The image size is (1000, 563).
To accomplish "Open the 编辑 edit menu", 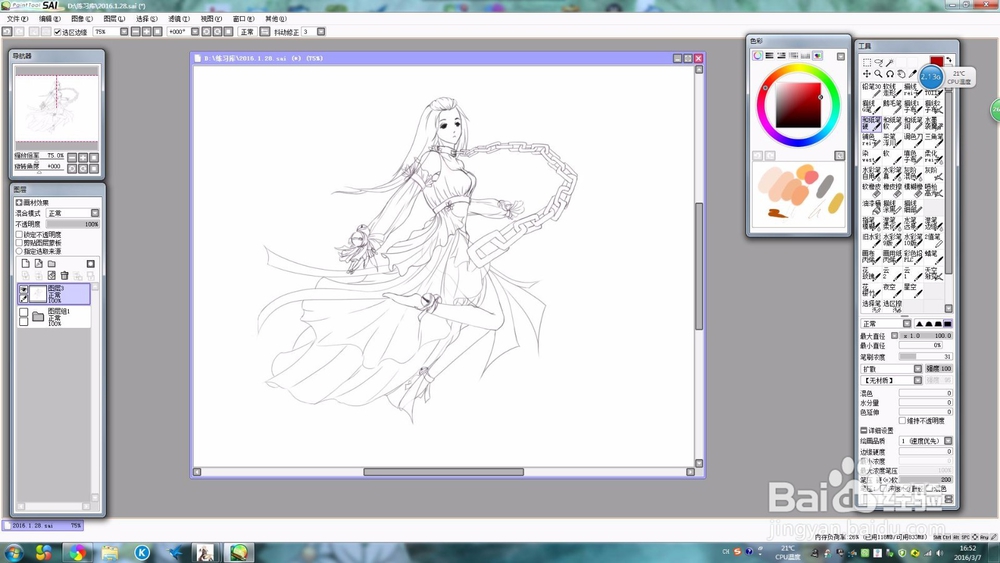I will pyautogui.click(x=50, y=19).
